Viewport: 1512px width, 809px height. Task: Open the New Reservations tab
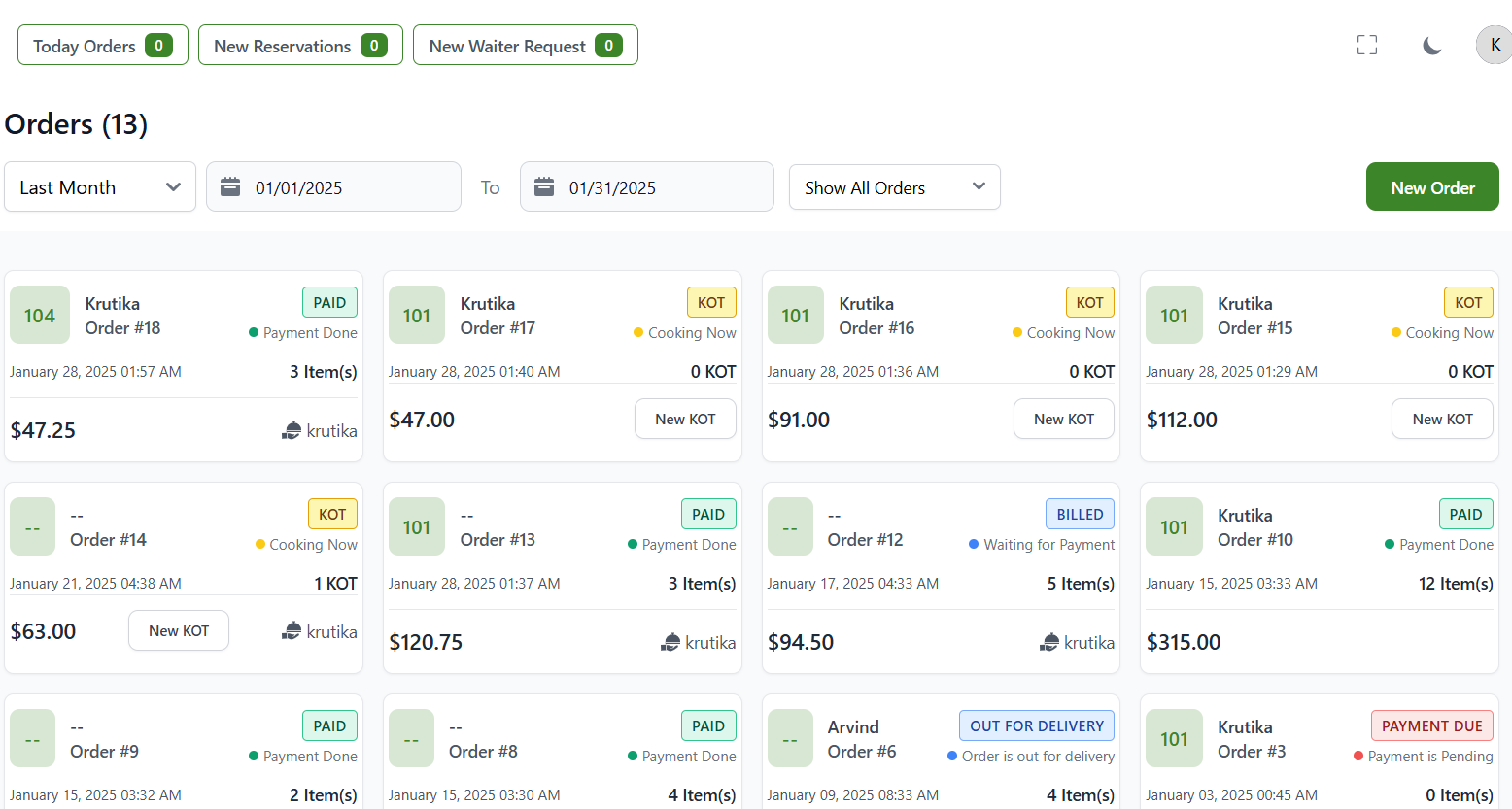(300, 46)
